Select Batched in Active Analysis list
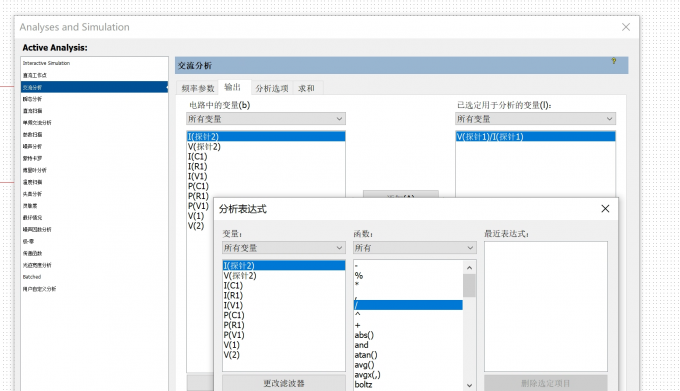 point(94,277)
